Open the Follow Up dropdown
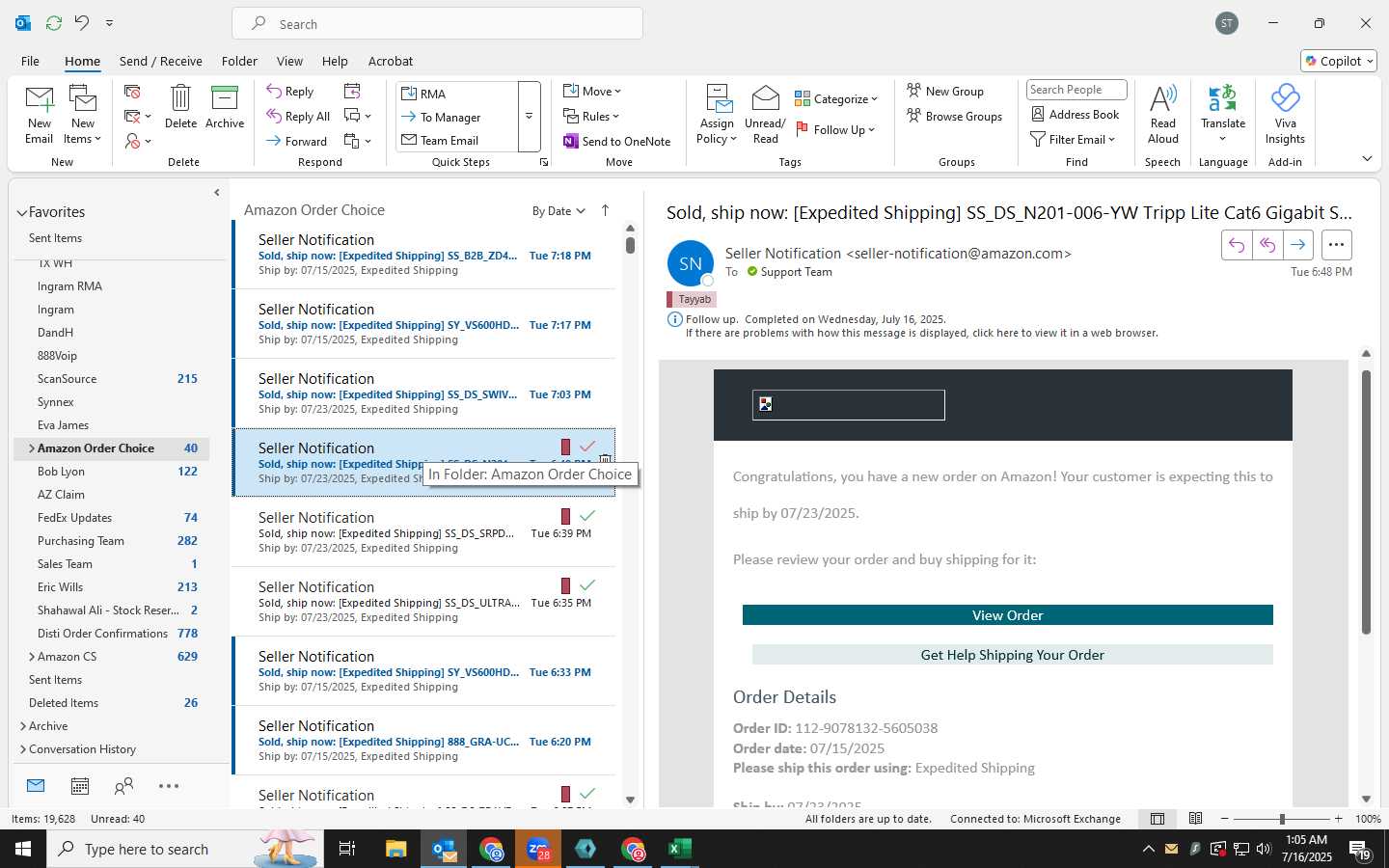This screenshot has width=1389, height=868. tap(835, 129)
